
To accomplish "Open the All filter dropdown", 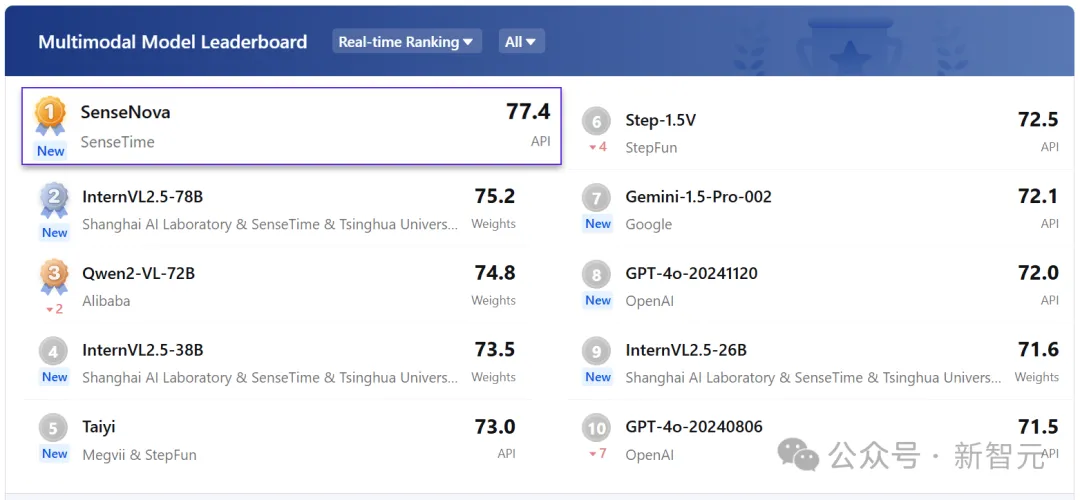I will [x=520, y=41].
